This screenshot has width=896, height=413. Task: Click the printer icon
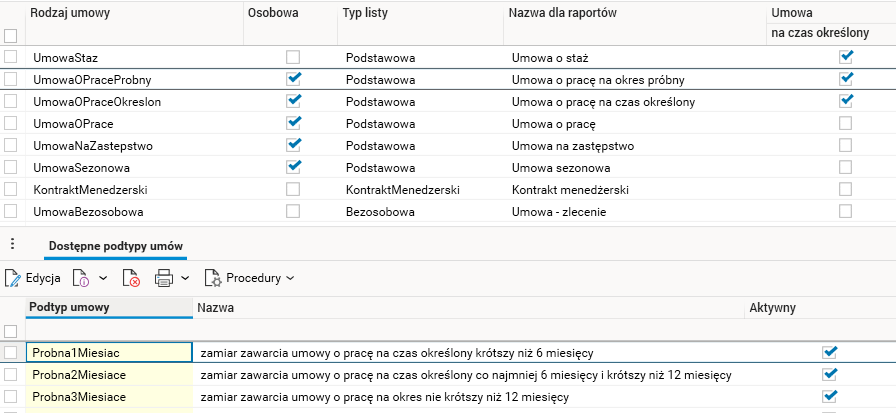click(164, 278)
